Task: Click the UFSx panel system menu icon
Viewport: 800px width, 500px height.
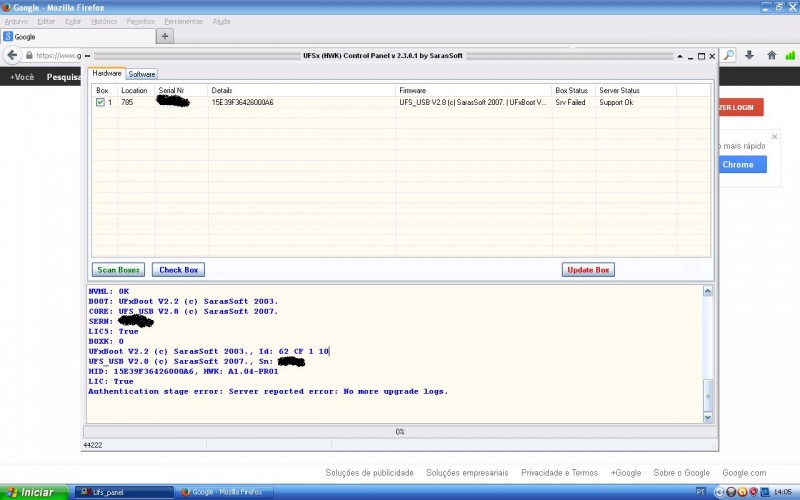Action: tap(88, 56)
